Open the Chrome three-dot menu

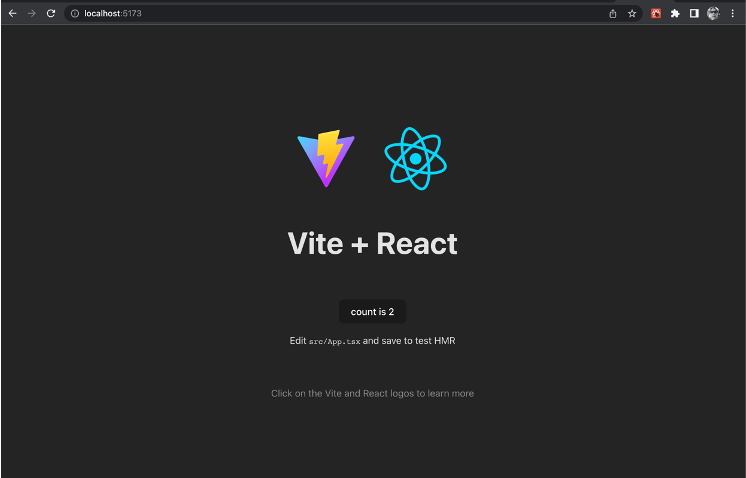pos(733,13)
